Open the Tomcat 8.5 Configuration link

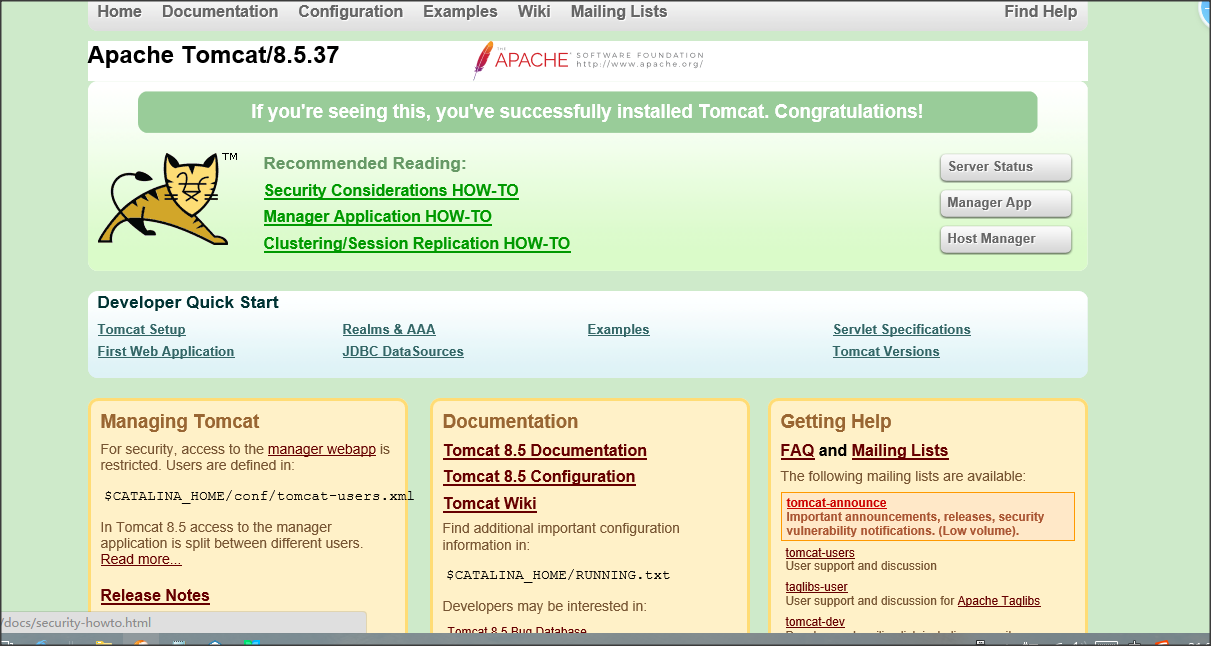[540, 477]
